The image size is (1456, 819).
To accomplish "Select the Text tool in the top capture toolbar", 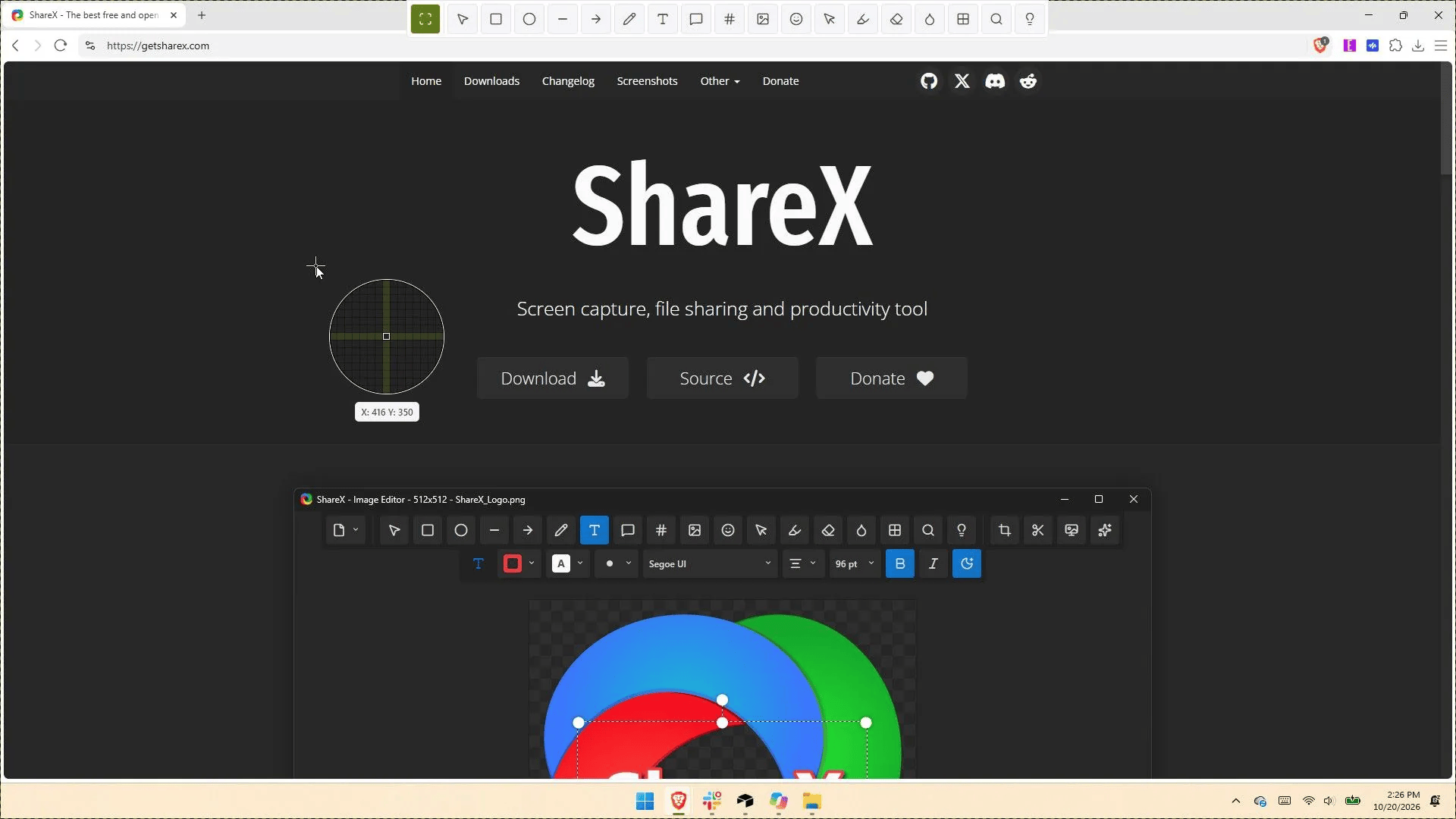I will 663,20.
